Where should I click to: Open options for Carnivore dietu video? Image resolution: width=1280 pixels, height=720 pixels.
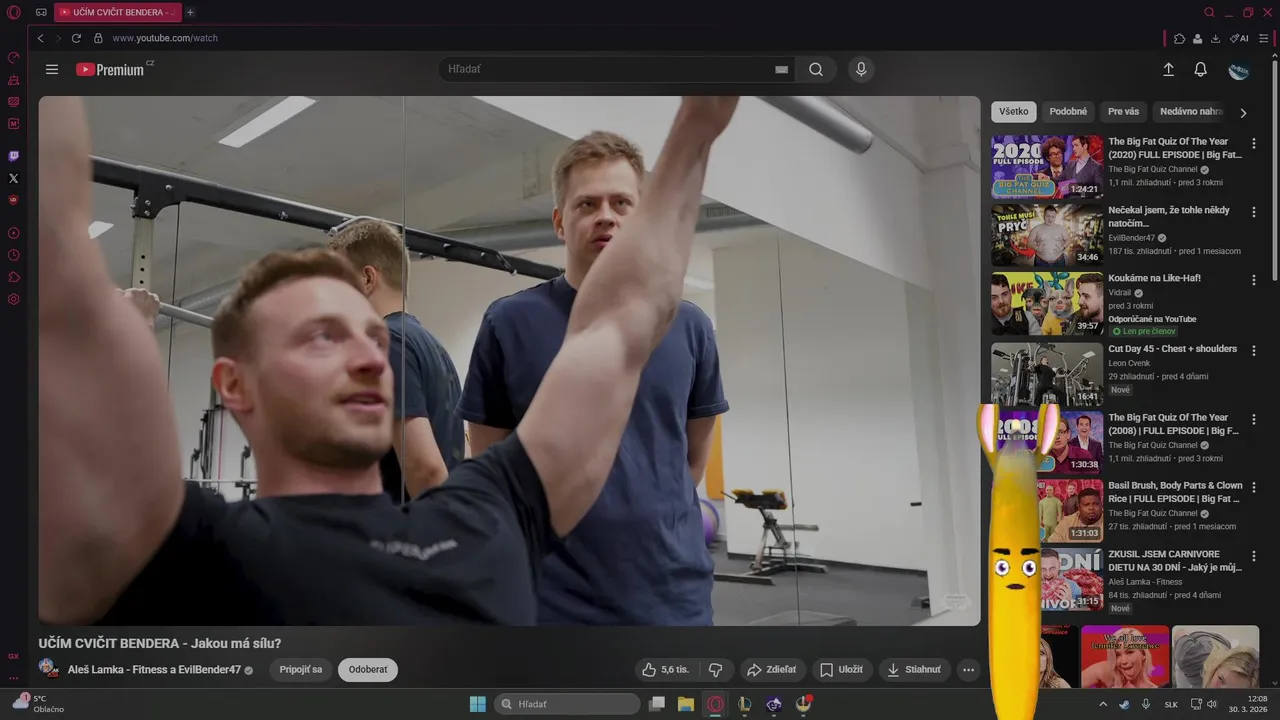(1254, 556)
